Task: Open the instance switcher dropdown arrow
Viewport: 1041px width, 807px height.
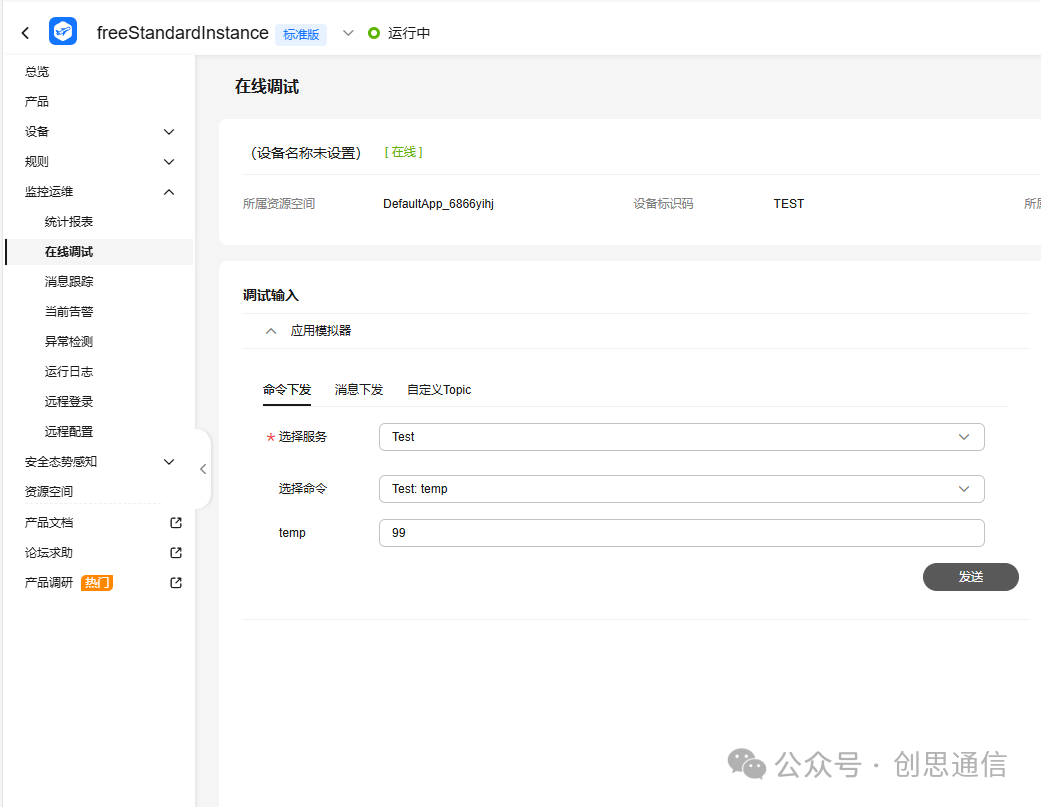Action: pos(348,33)
